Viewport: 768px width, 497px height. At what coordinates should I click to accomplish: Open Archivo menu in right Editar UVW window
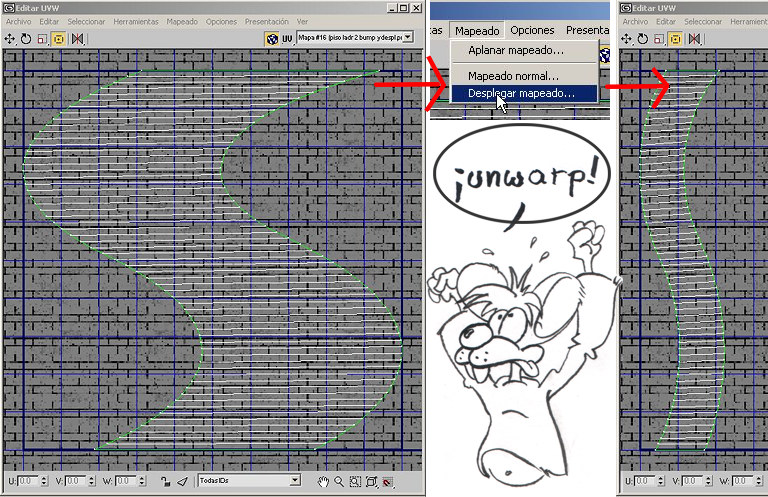point(635,22)
